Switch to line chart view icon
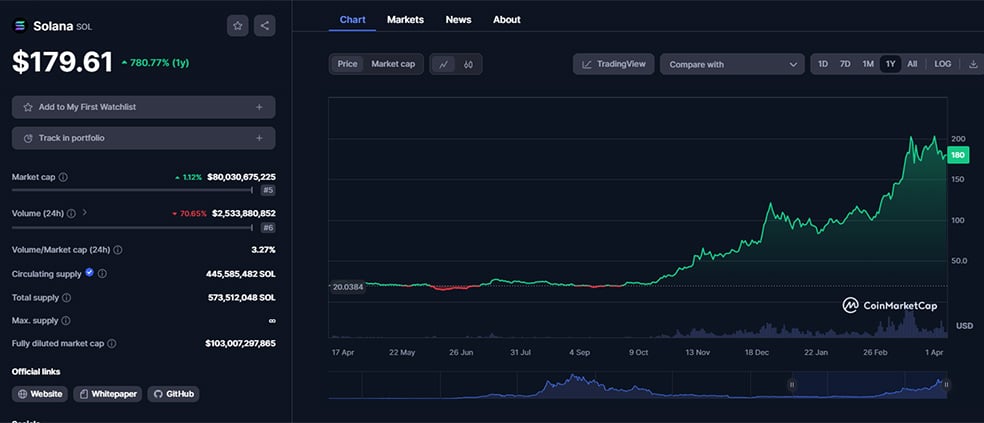Image resolution: width=984 pixels, height=423 pixels. click(x=444, y=64)
